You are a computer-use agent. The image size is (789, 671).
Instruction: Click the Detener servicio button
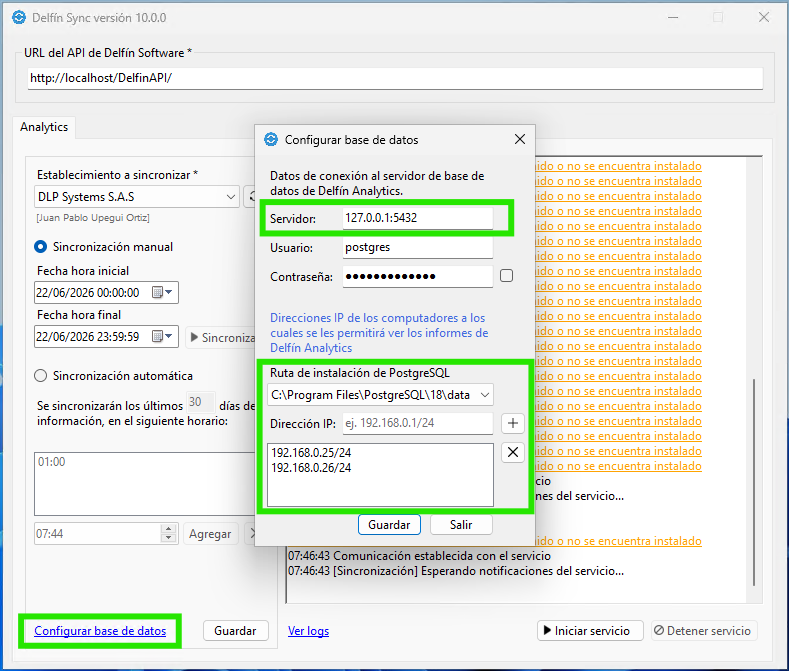pos(704,631)
